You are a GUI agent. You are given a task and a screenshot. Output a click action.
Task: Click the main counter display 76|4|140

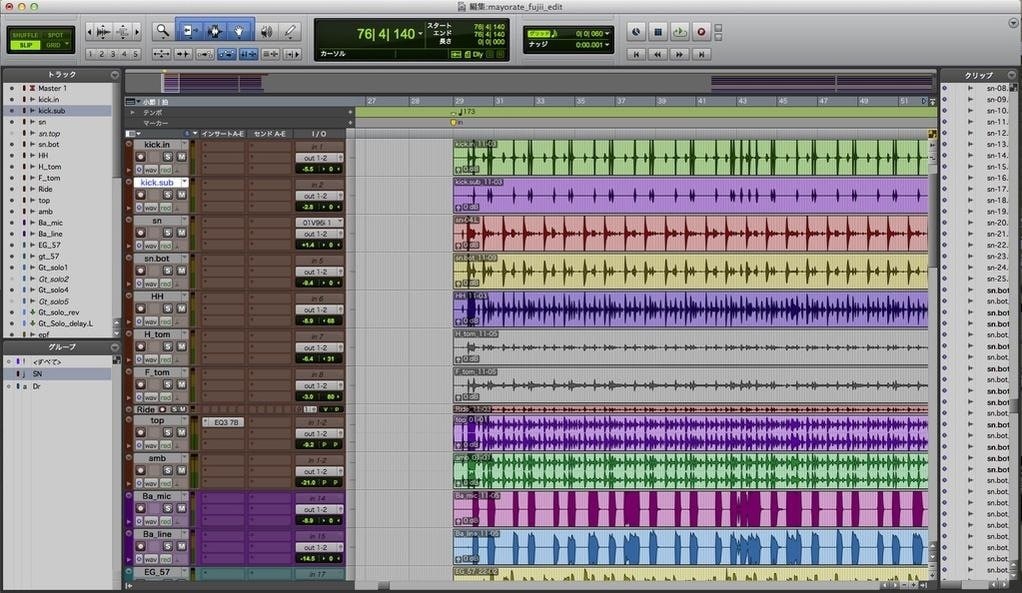pyautogui.click(x=385, y=34)
